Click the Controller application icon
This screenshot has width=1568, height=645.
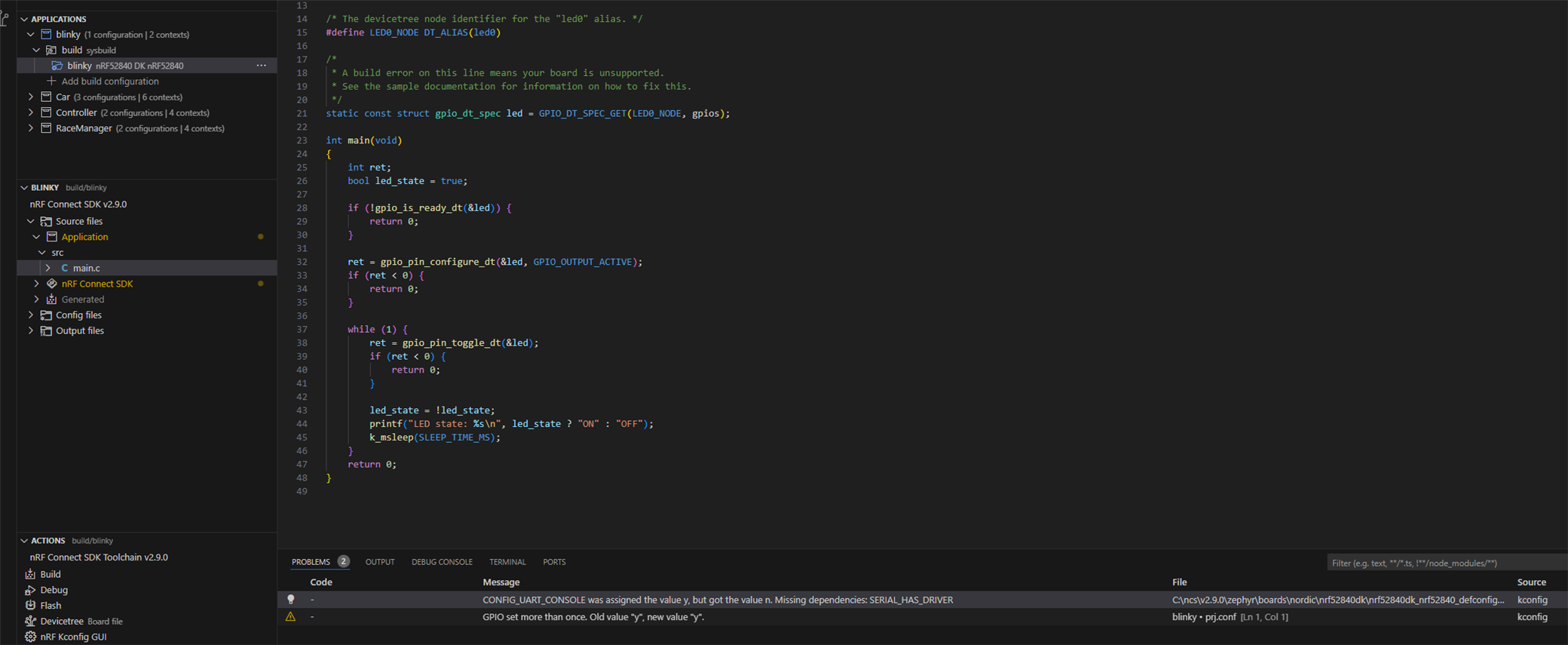(46, 112)
